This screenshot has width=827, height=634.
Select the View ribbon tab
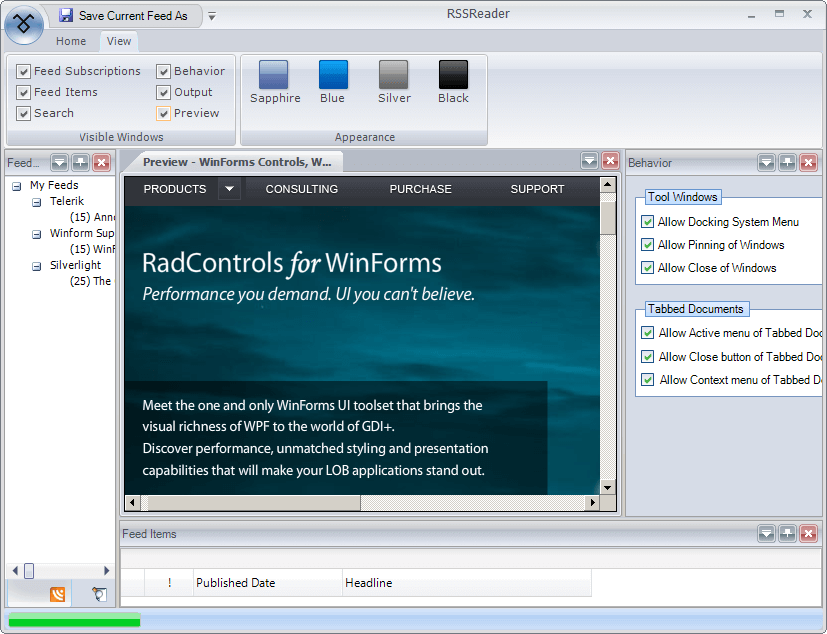click(x=118, y=41)
